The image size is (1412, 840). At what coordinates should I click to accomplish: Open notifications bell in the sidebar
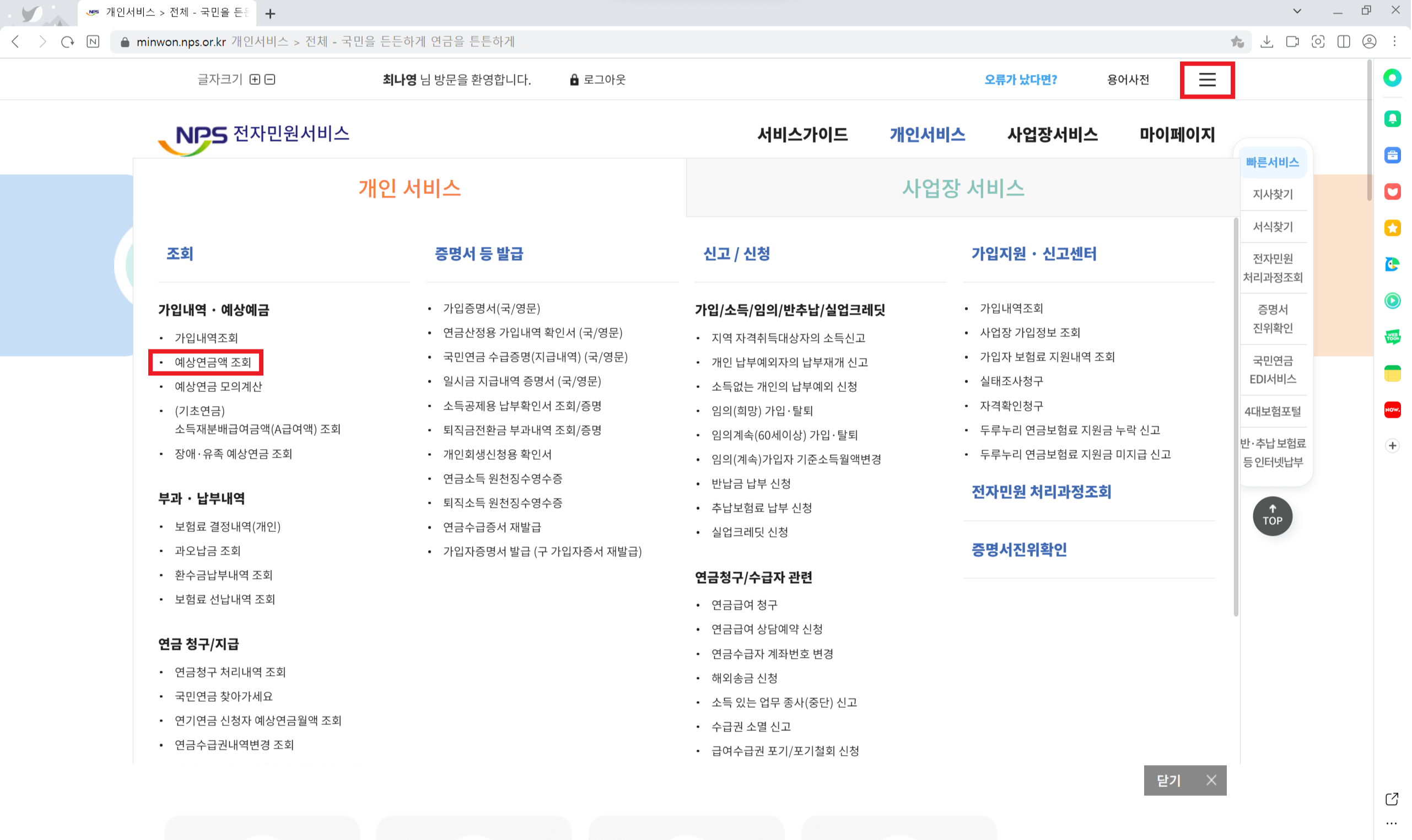1392,119
